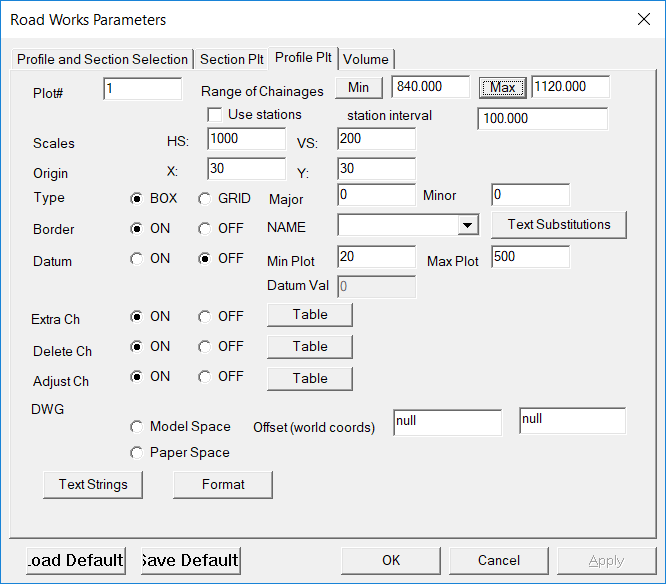Open the Adjust Ch Table
Screen dimensions: 666x584
coord(310,379)
